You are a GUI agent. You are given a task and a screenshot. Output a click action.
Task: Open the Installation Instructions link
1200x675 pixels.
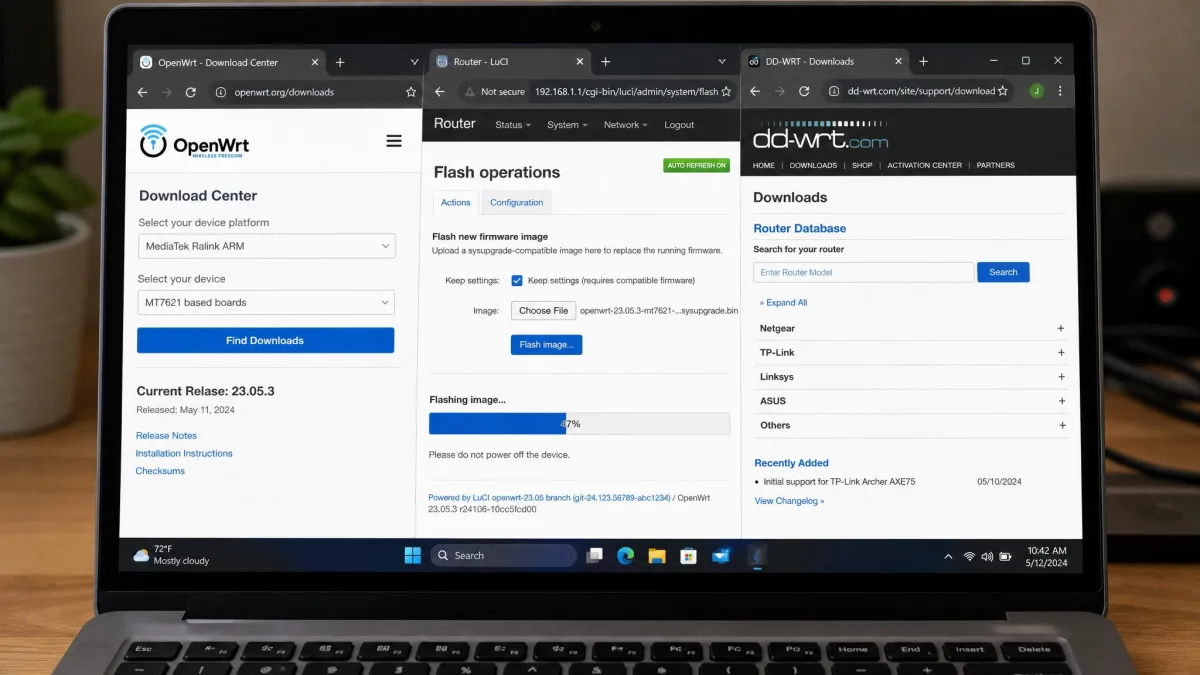pos(184,453)
